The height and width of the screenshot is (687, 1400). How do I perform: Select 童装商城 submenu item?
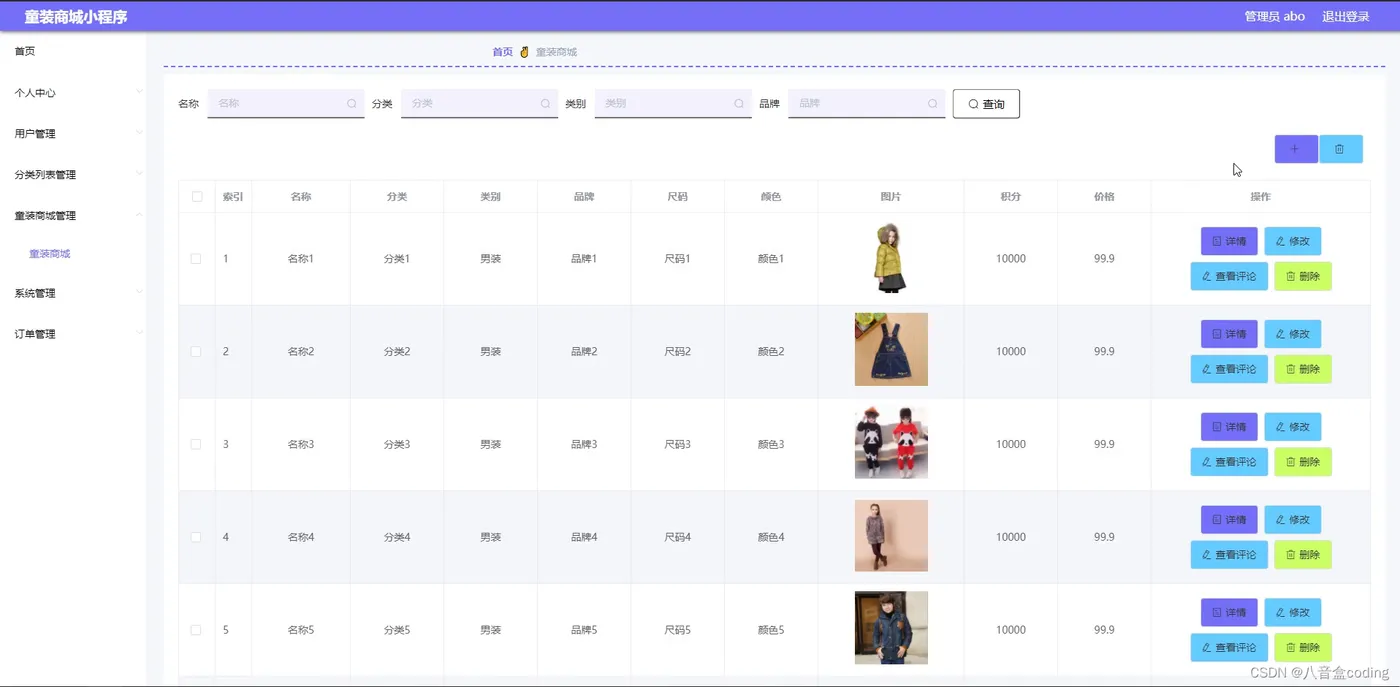pos(50,254)
